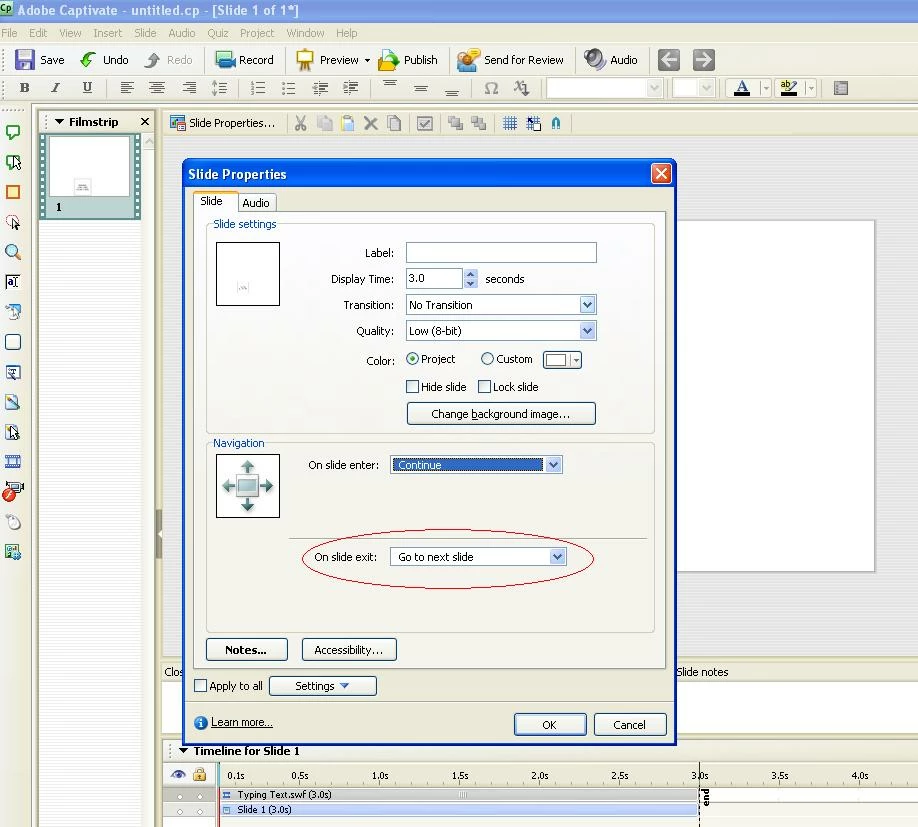
Task: Switch to the Audio tab in Slide Properties
Action: coord(256,203)
